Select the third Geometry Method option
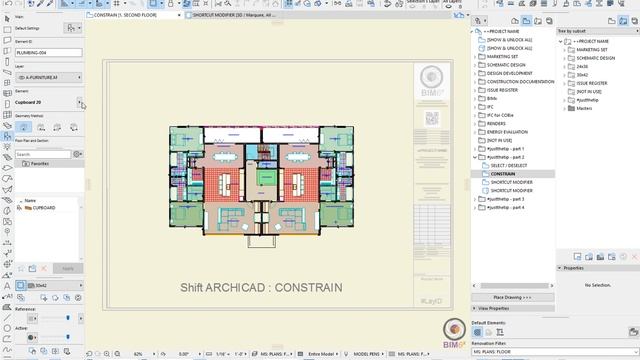 point(57,127)
